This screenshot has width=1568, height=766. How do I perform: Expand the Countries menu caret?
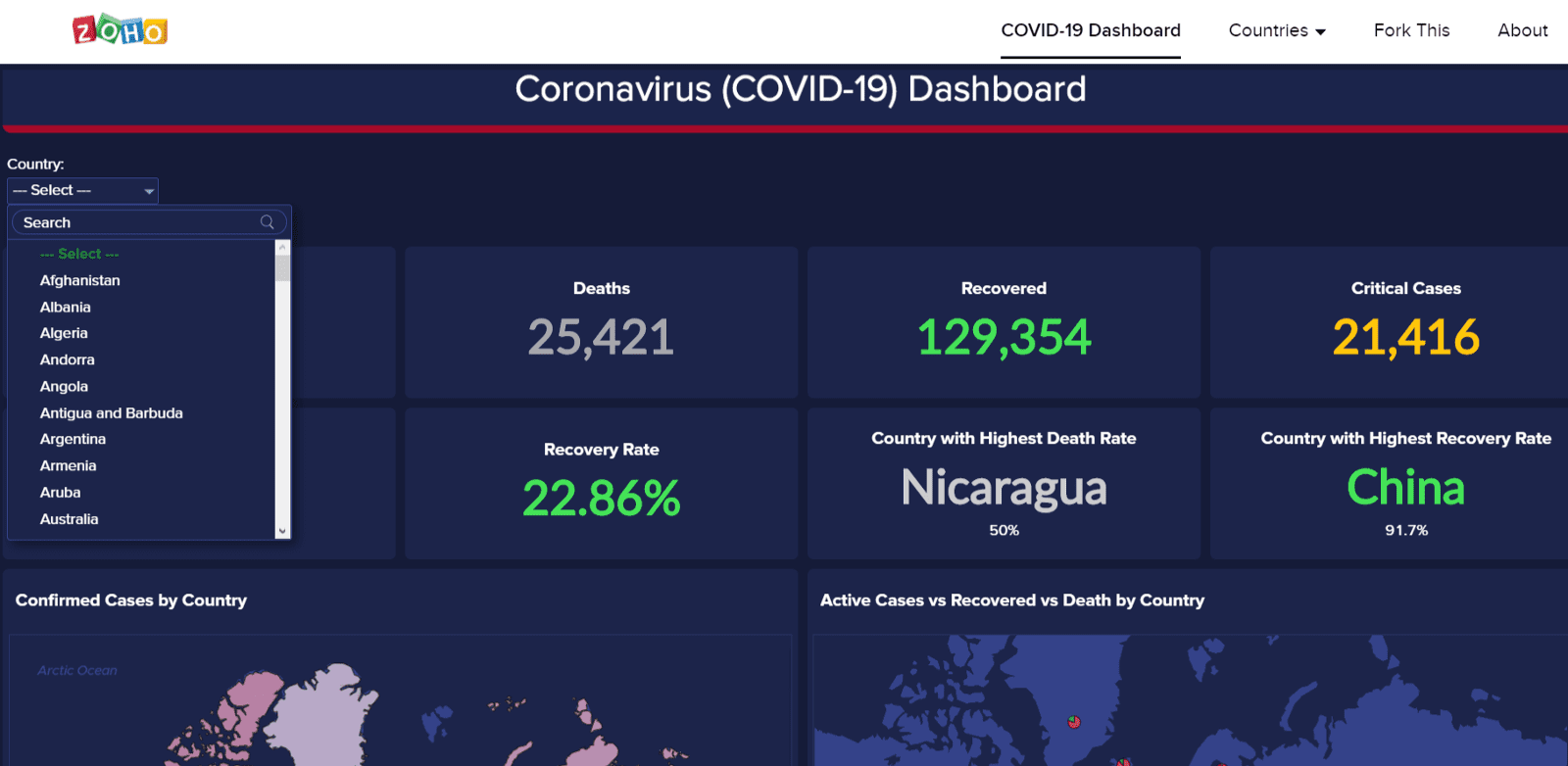click(x=1320, y=31)
